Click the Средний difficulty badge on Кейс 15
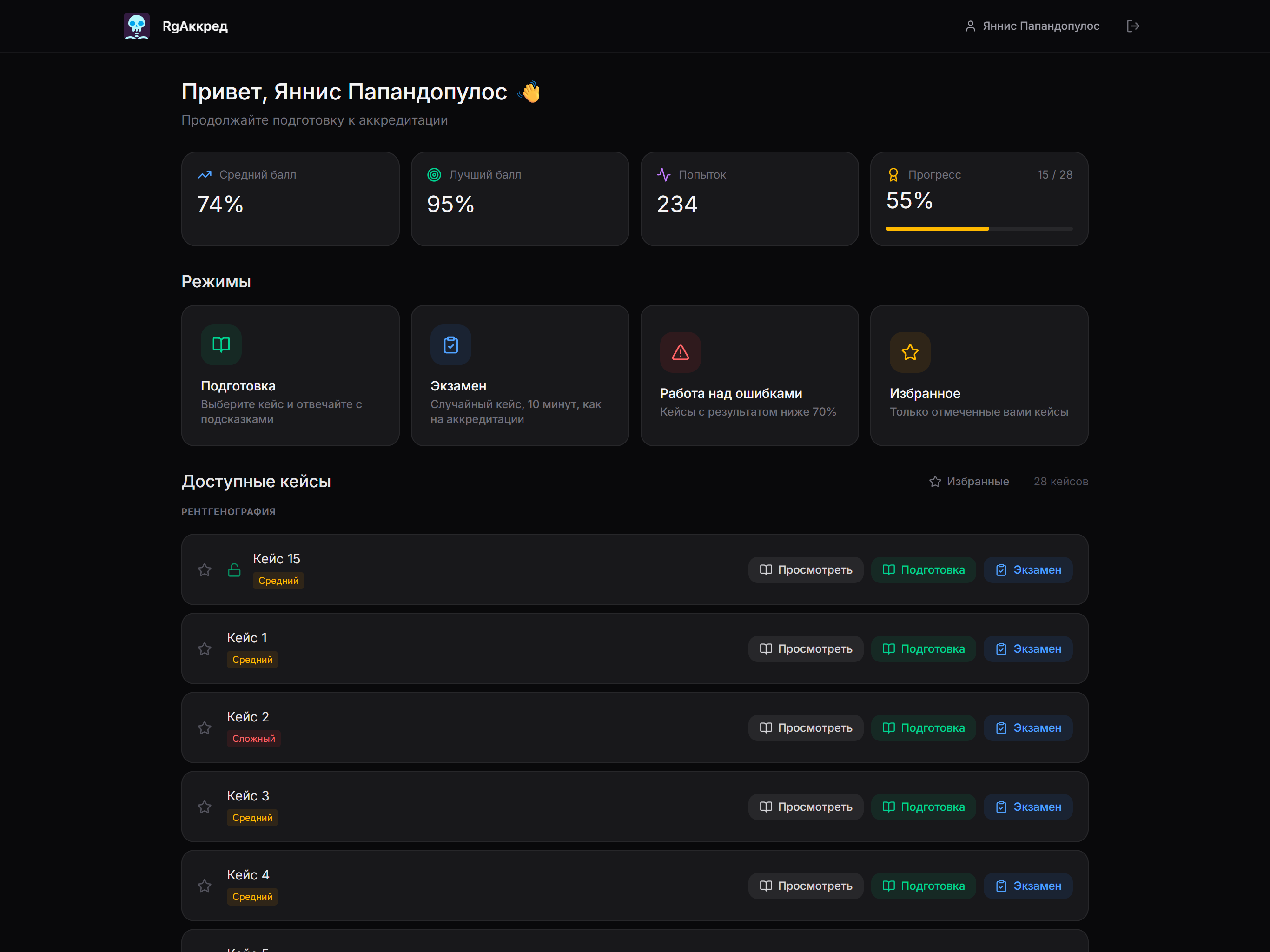The width and height of the screenshot is (1270, 952). (x=278, y=581)
